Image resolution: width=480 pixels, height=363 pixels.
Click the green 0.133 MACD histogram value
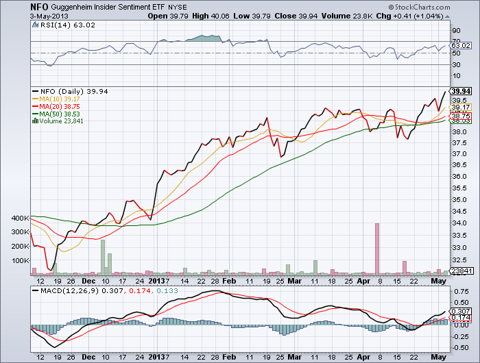167,291
